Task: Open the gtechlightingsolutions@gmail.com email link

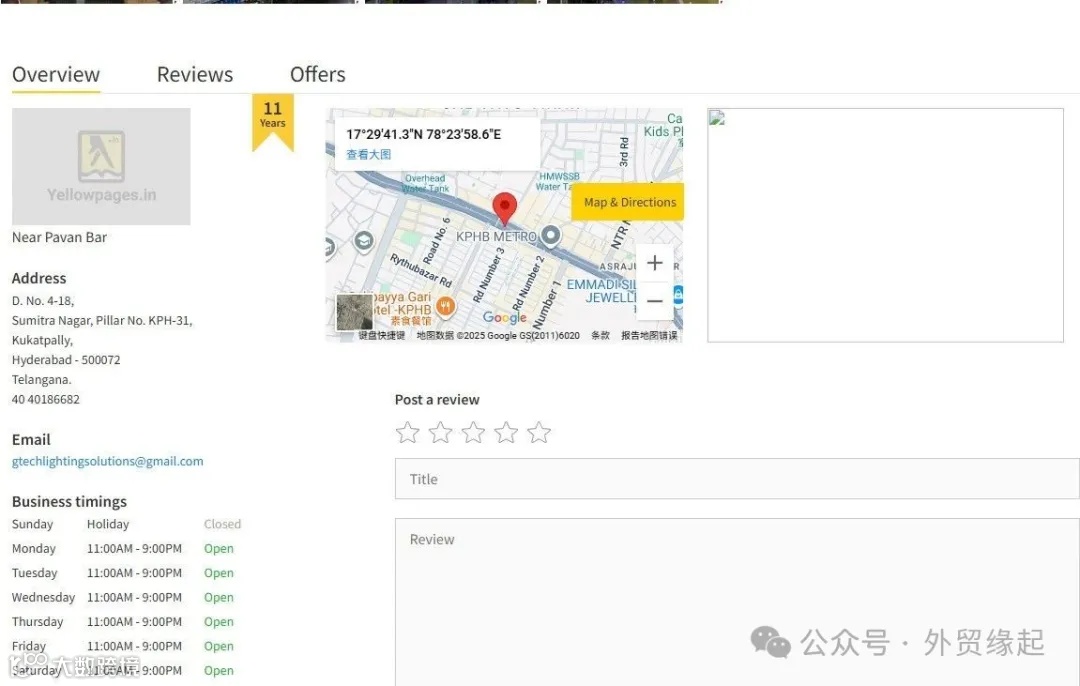Action: point(107,461)
